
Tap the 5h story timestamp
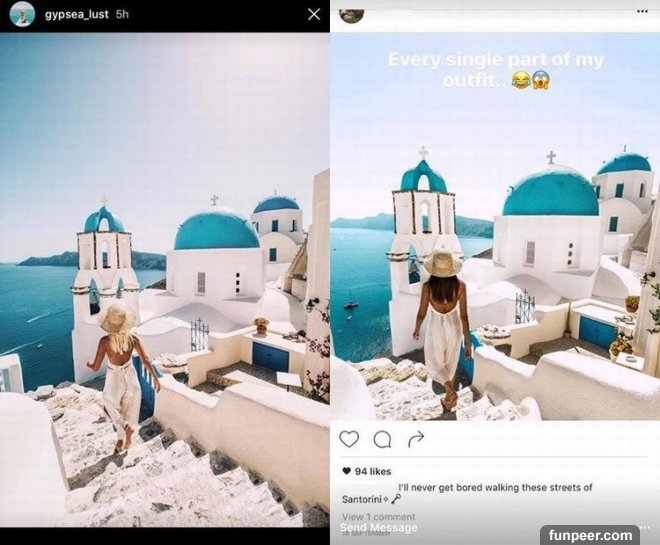(x=122, y=14)
